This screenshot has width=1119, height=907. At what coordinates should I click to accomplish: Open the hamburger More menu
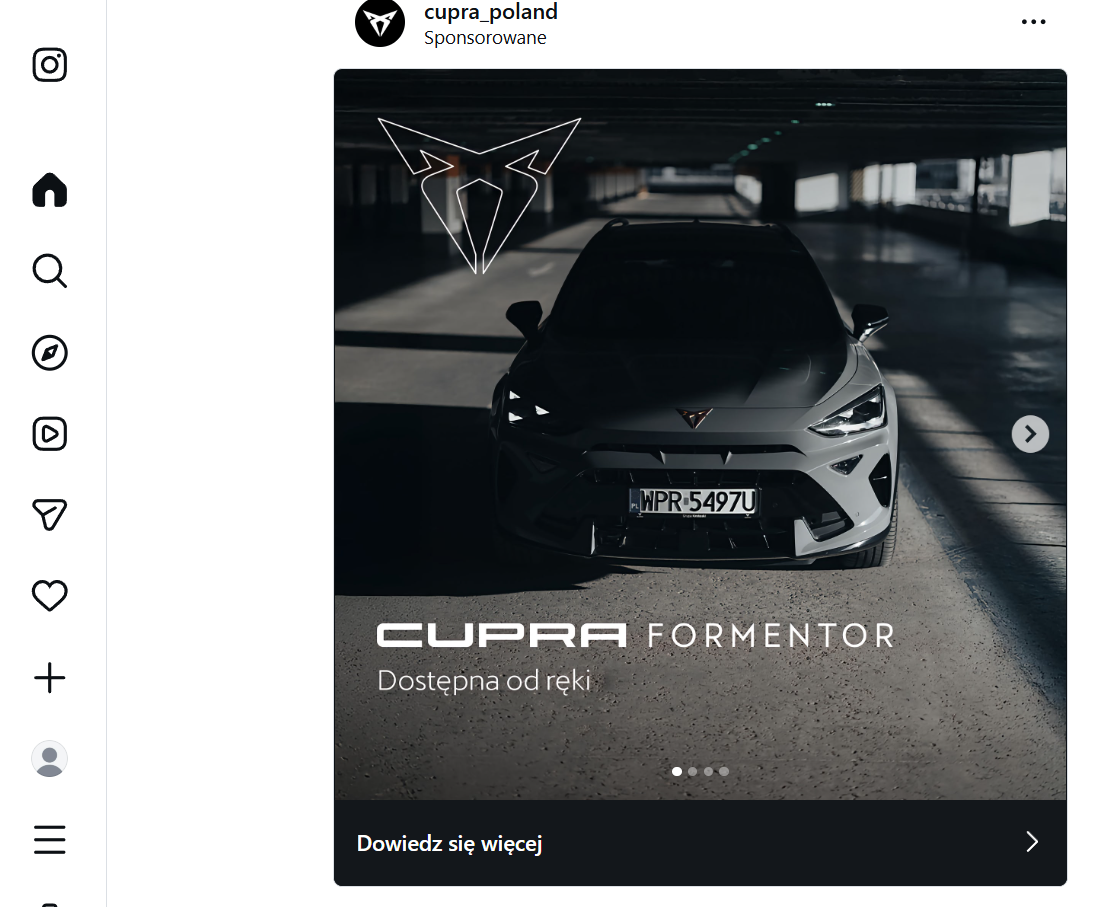(x=49, y=840)
